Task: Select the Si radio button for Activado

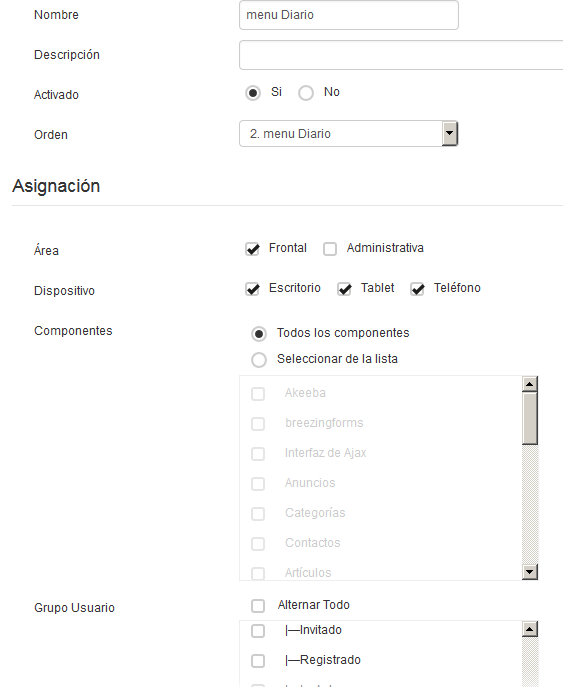Action: pos(253,93)
